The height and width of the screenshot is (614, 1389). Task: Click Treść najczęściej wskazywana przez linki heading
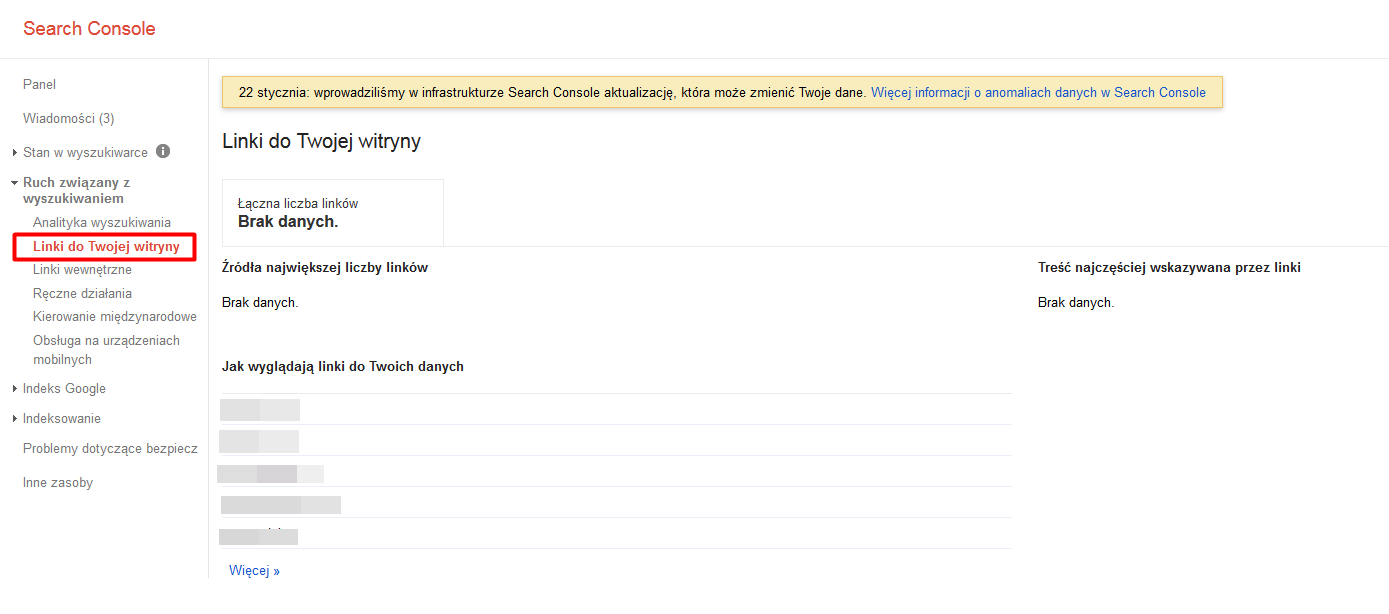click(1169, 267)
